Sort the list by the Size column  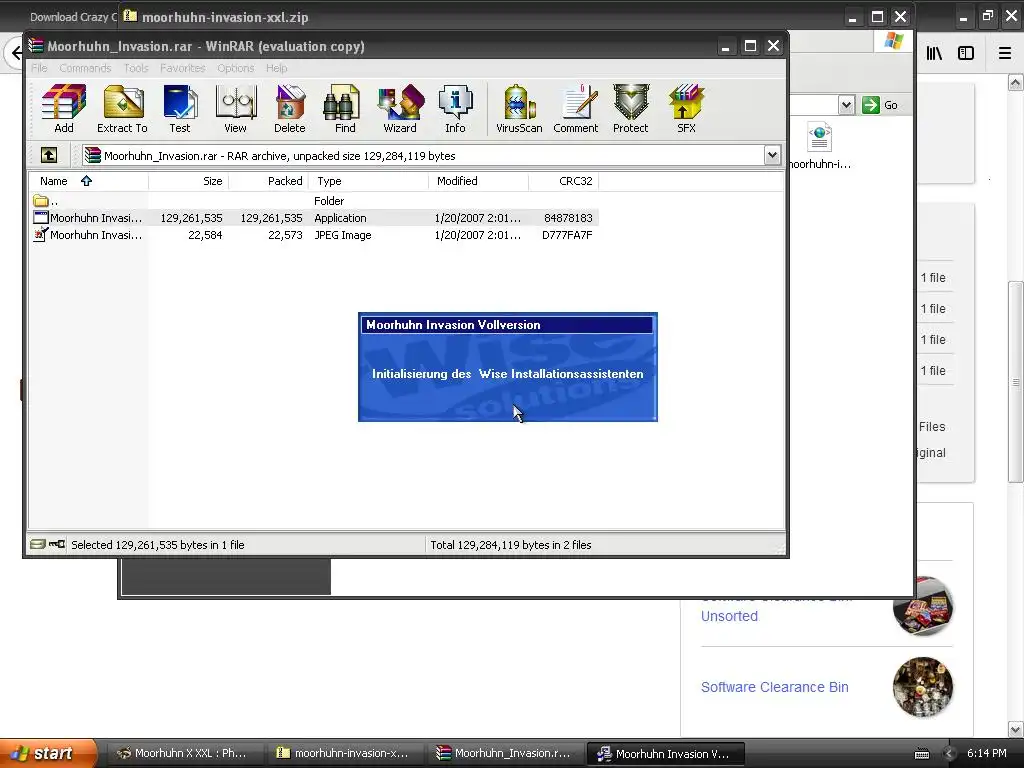click(x=189, y=181)
